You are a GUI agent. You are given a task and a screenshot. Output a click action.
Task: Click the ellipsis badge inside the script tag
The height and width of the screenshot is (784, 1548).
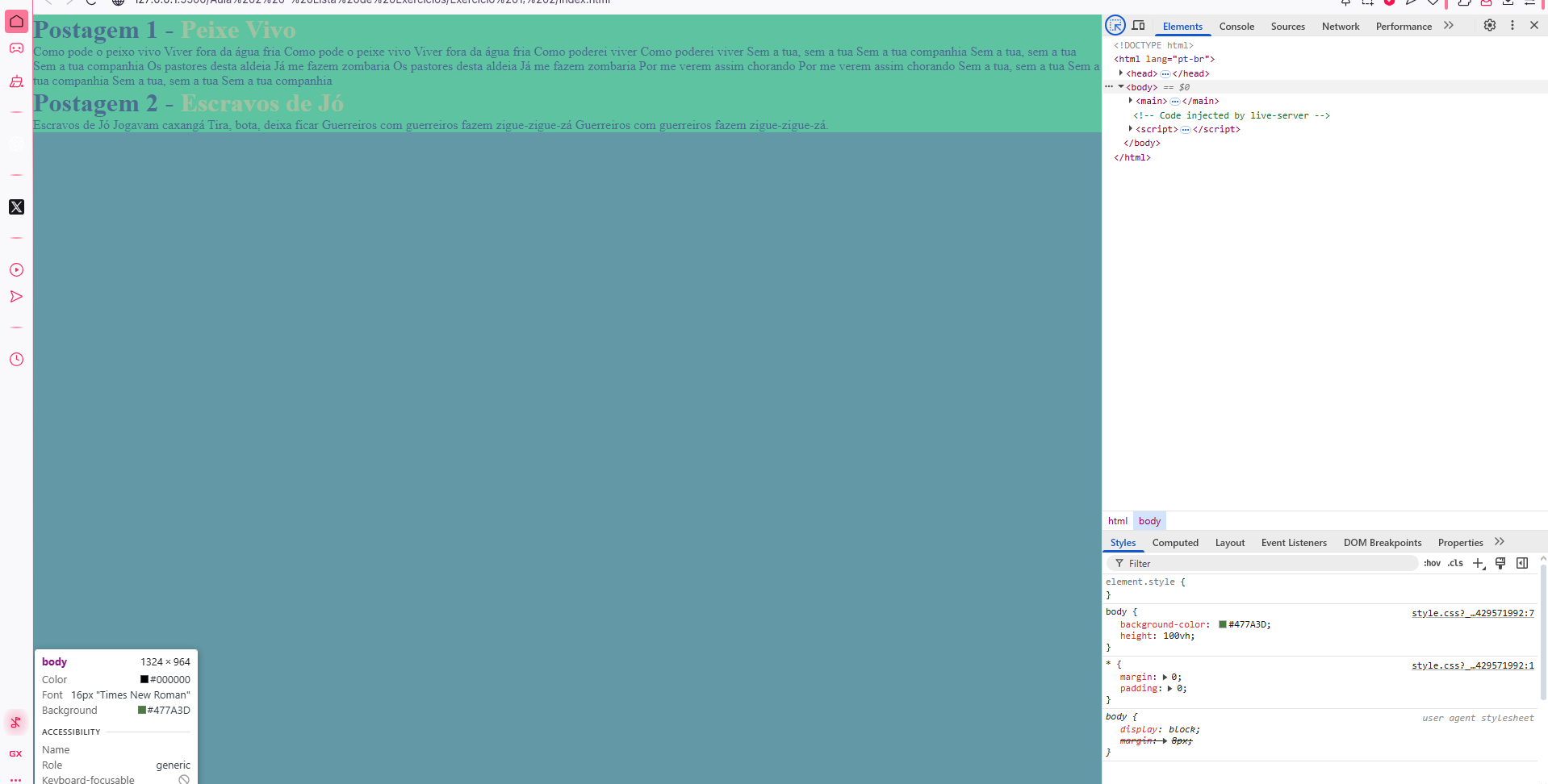coord(1185,129)
